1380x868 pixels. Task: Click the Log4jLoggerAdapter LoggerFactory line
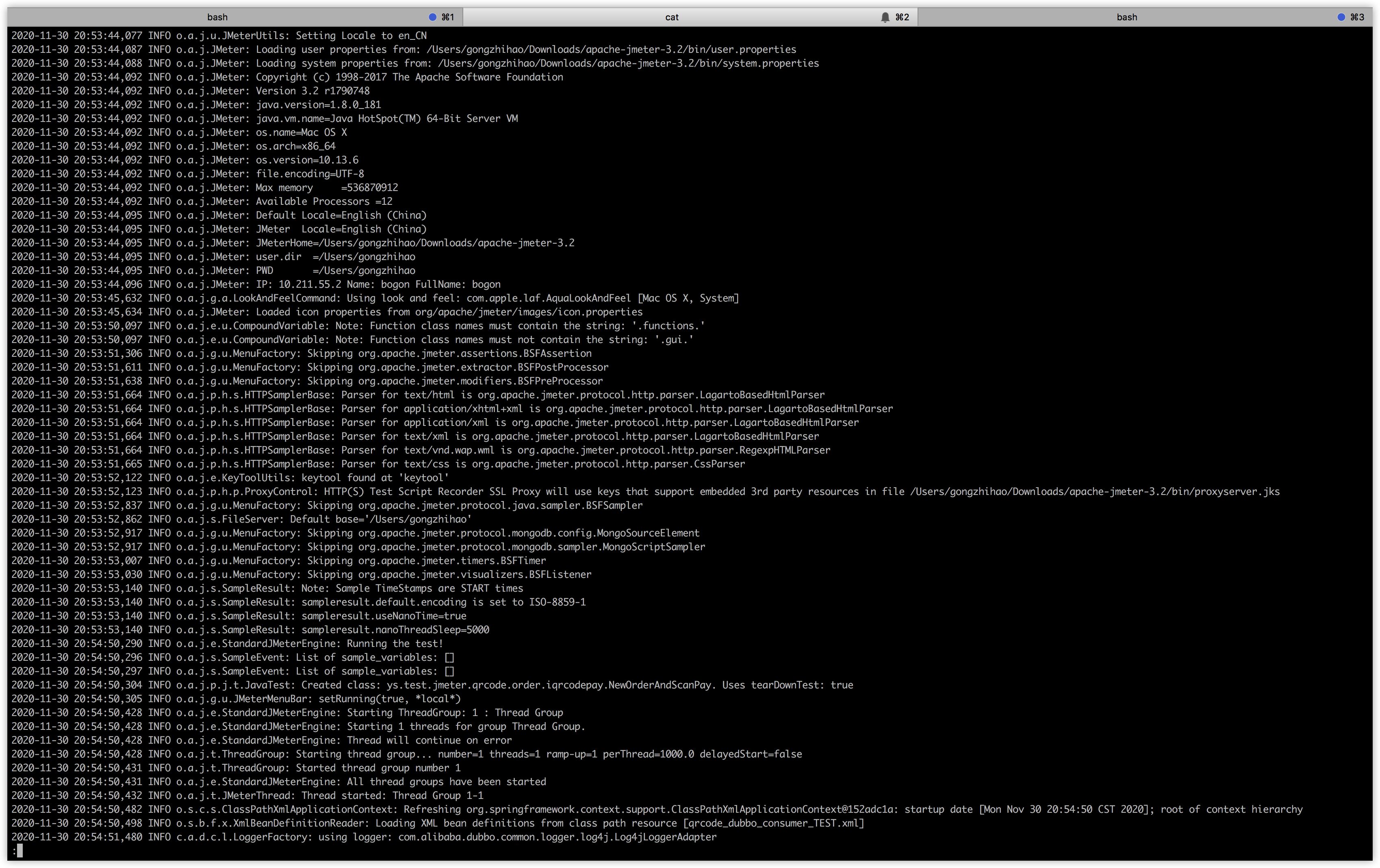[364, 836]
